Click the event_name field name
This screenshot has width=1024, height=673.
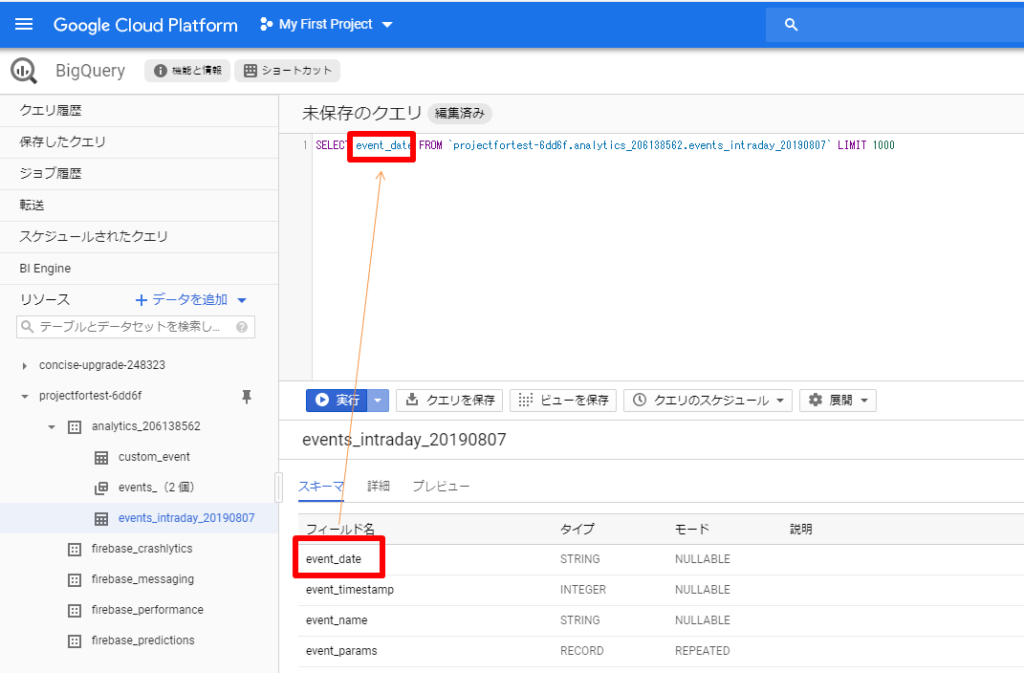[336, 620]
